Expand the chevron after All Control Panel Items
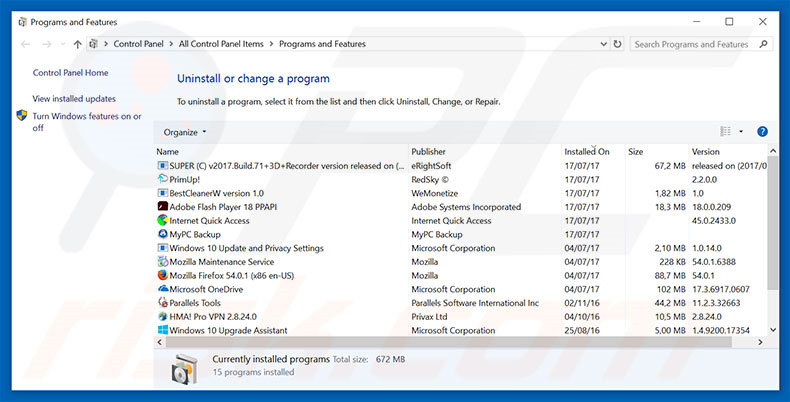The width and height of the screenshot is (790, 402). [272, 44]
